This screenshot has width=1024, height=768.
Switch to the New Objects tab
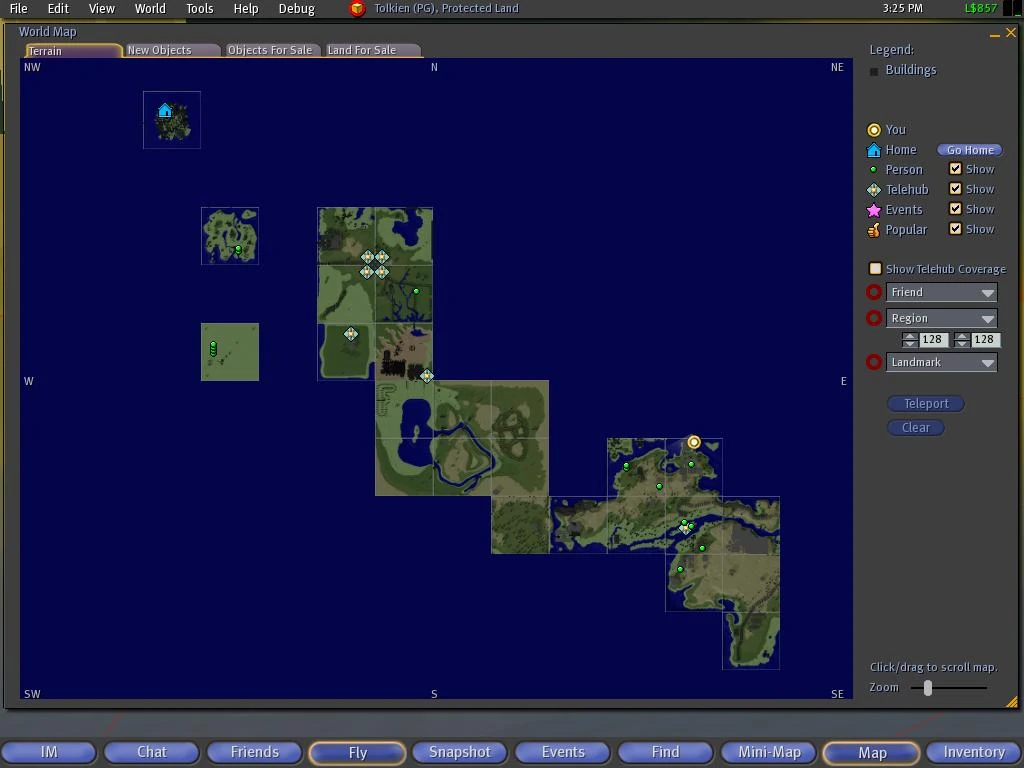coord(172,50)
